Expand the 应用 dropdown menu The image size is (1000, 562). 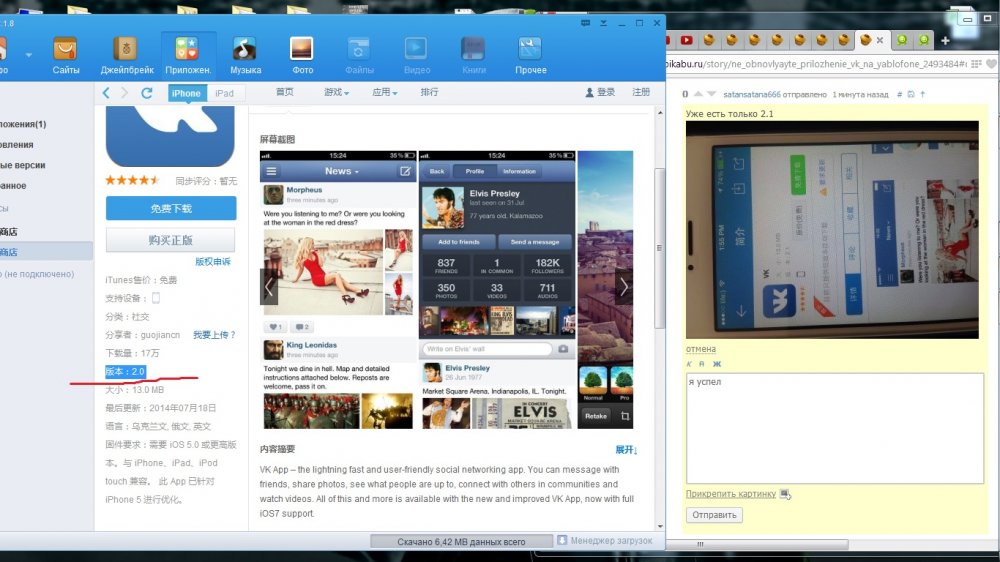(384, 93)
